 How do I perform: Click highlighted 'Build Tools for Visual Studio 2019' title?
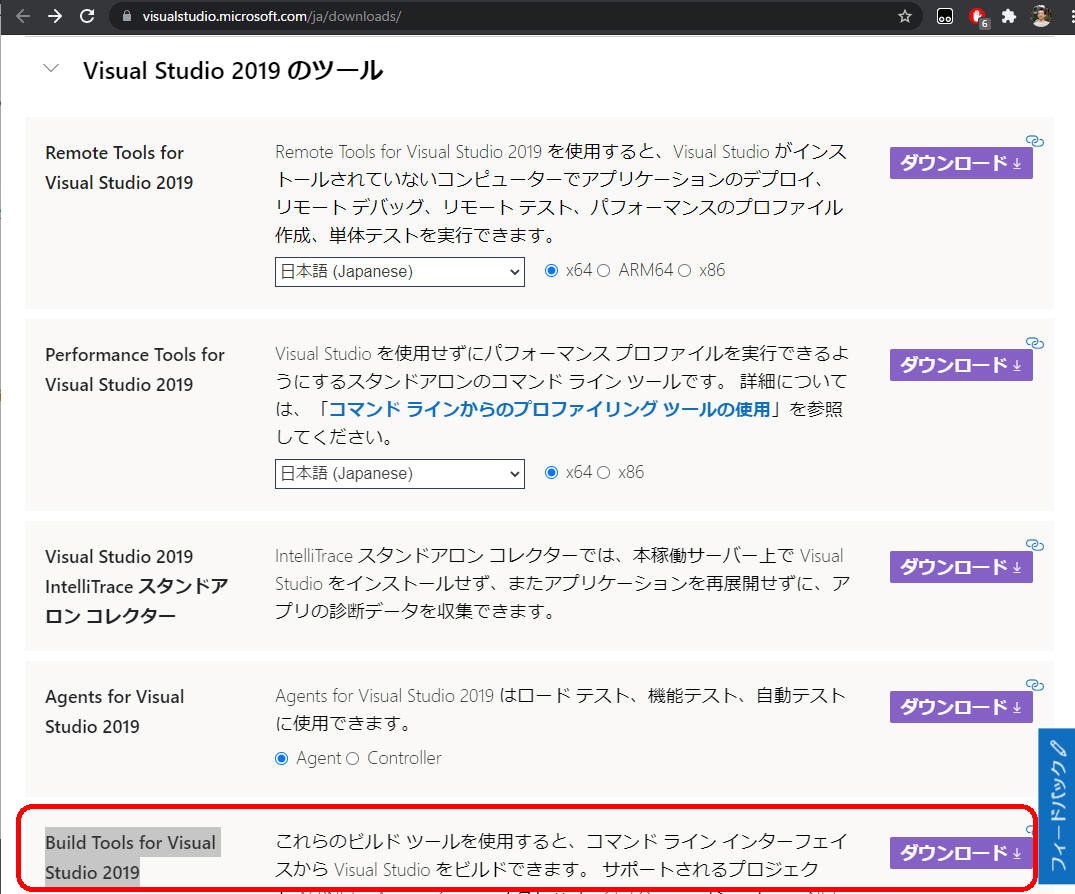pyautogui.click(x=132, y=857)
